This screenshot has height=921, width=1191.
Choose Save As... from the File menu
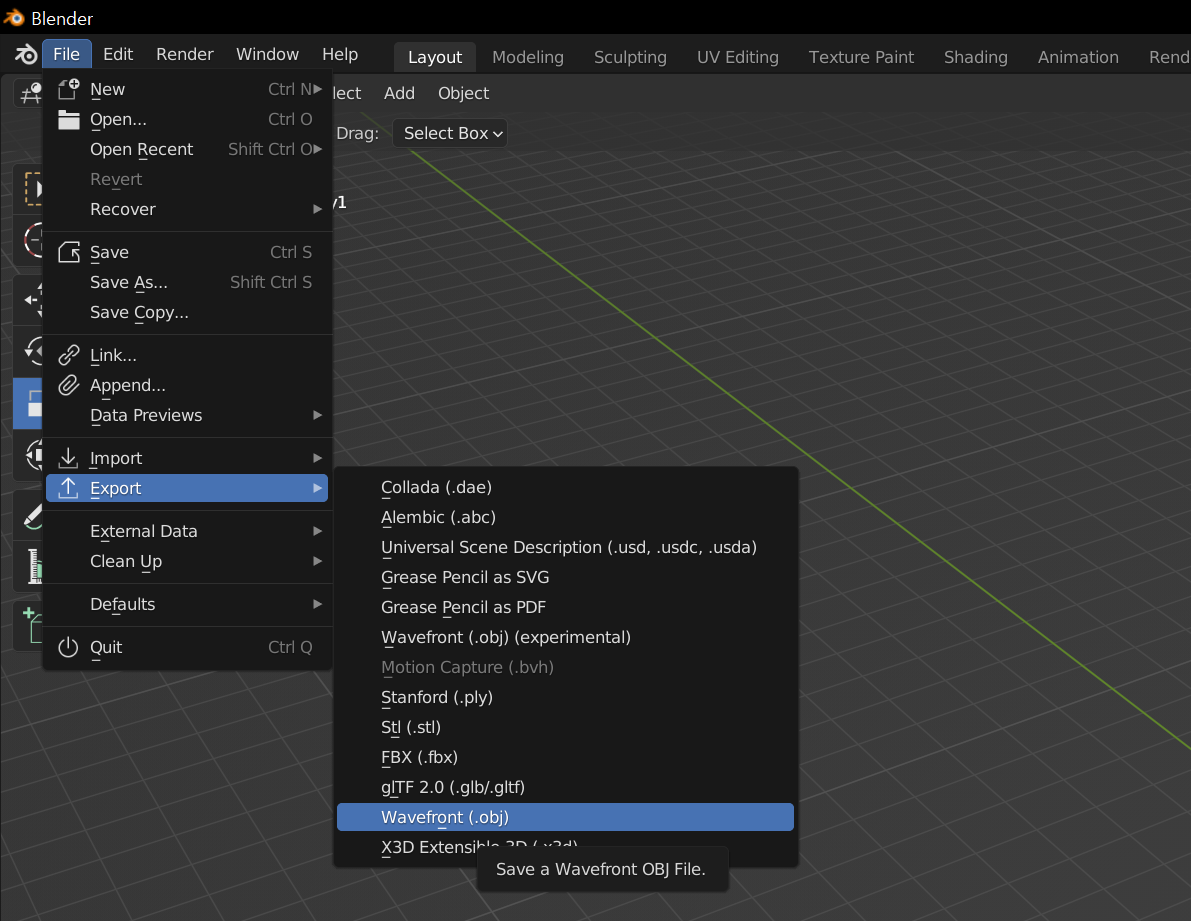[187, 282]
